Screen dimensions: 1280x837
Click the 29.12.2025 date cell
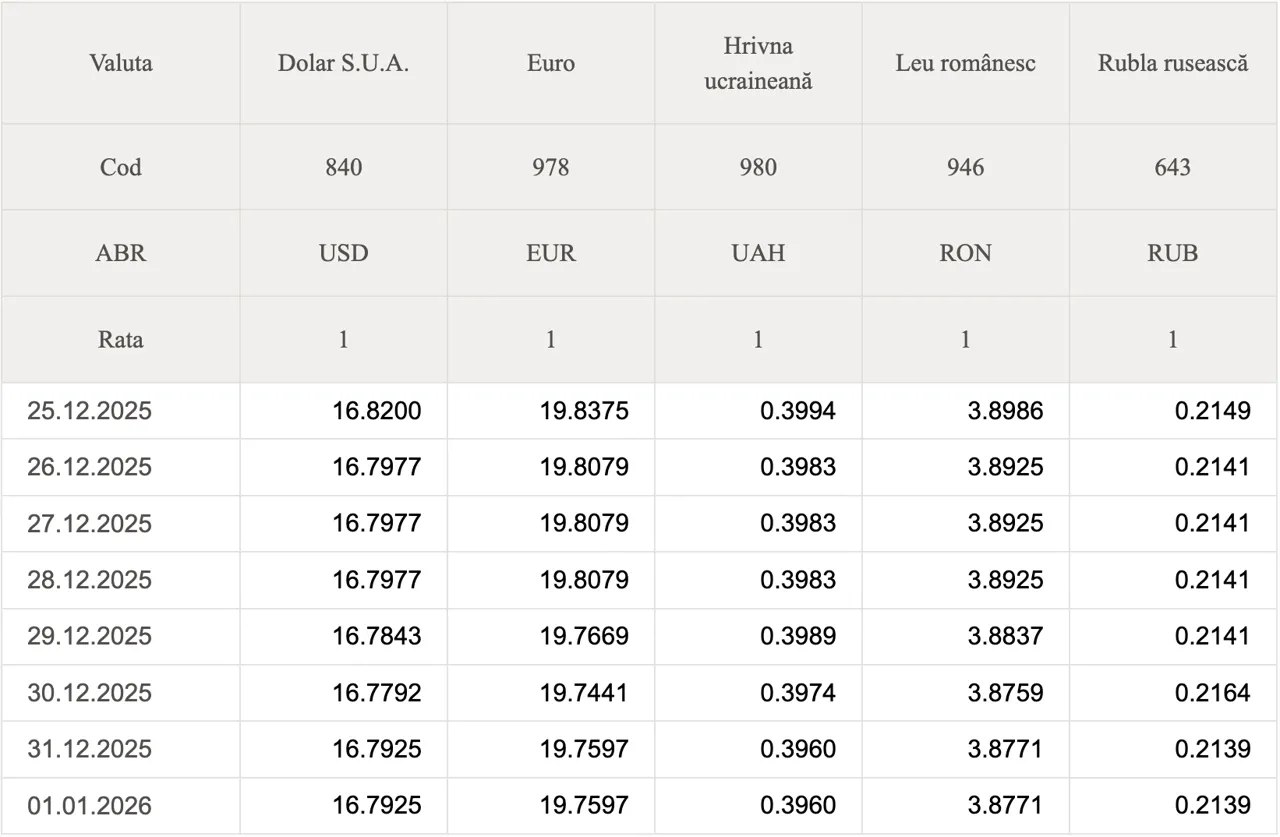[90, 637]
